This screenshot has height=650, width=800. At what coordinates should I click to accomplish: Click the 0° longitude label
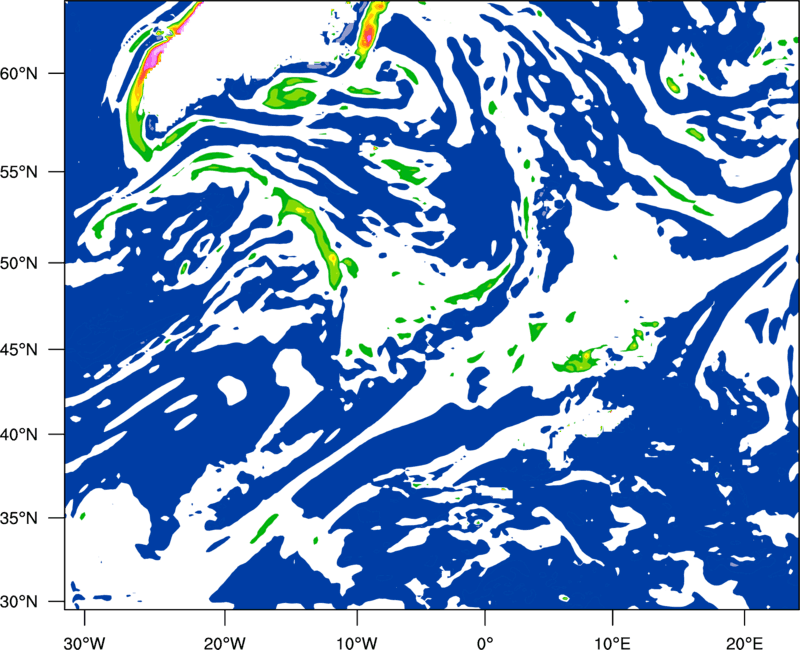[x=485, y=642]
